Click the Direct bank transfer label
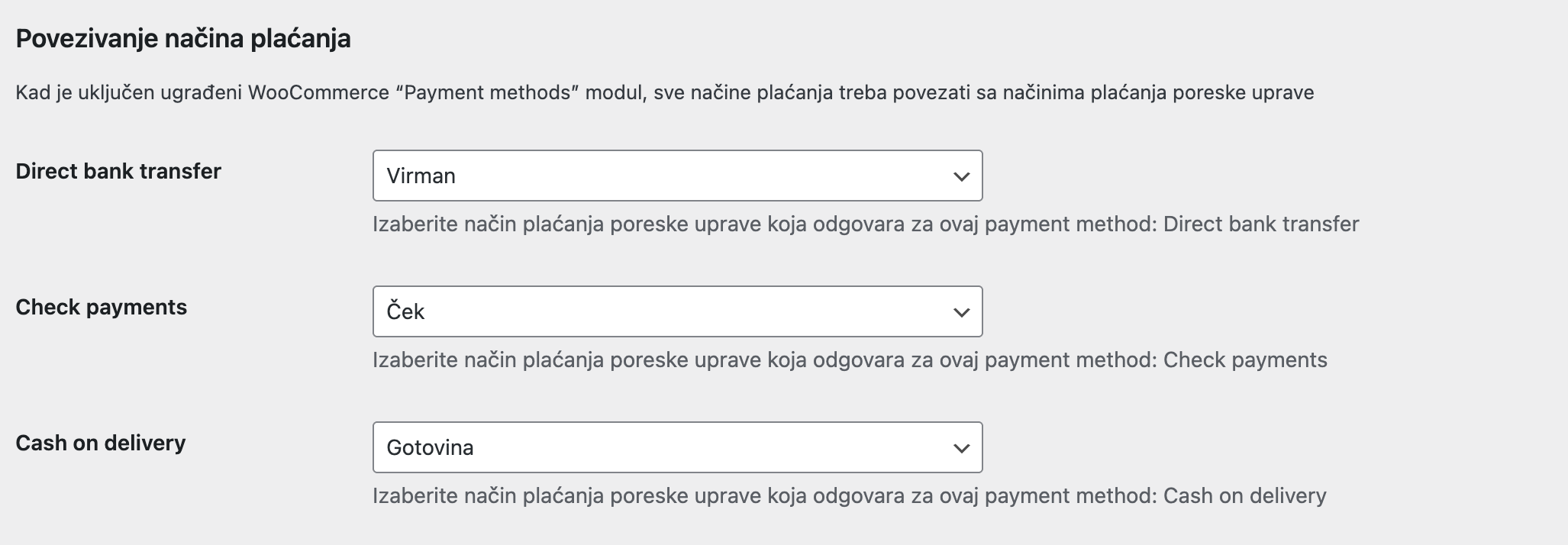 coord(118,171)
